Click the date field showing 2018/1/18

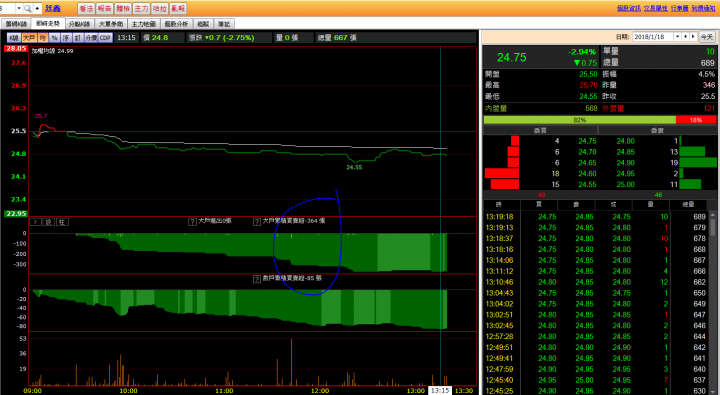[x=653, y=37]
